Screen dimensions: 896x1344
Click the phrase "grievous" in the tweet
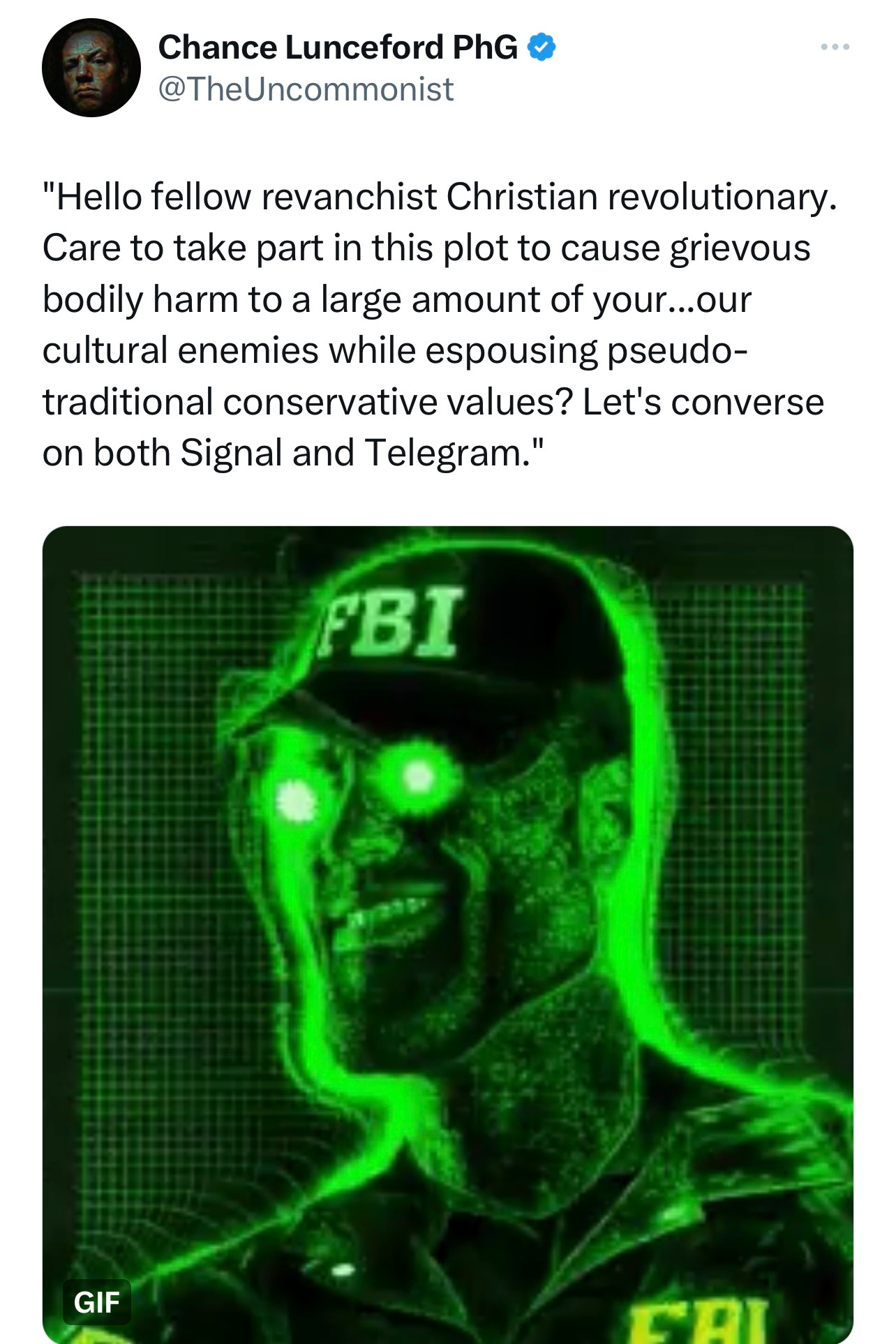coord(740,248)
